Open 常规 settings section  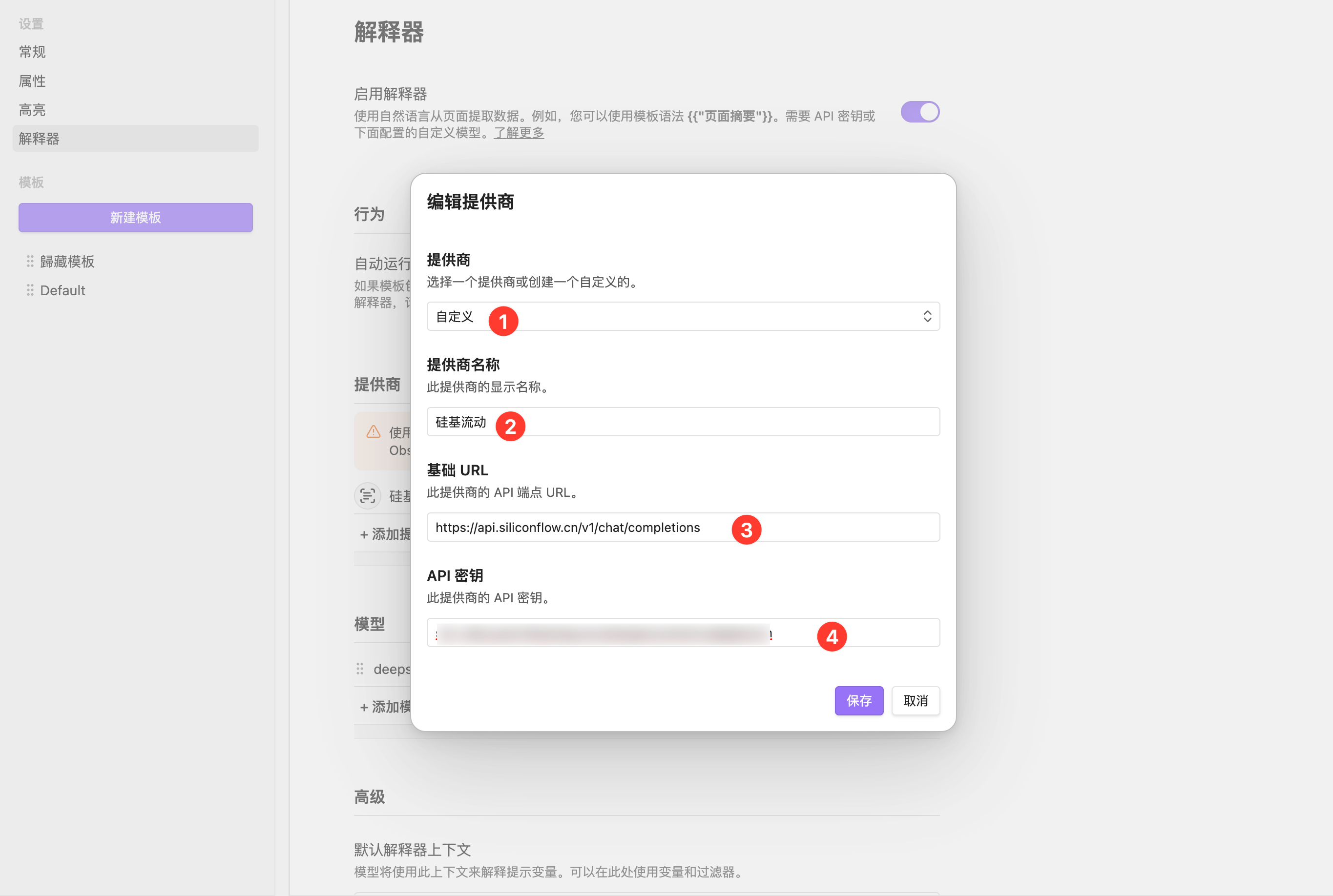click(x=33, y=52)
